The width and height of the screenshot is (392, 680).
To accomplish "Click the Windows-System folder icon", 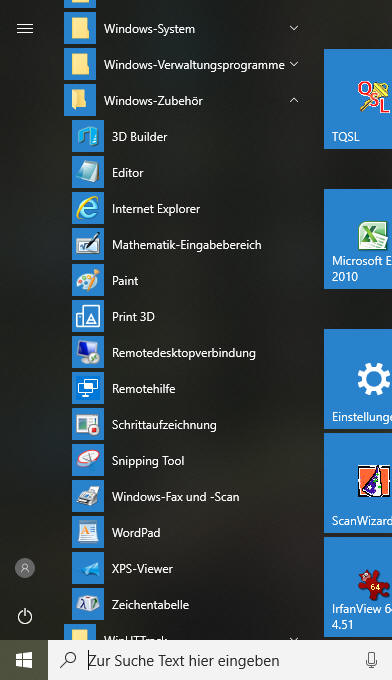I will (x=80, y=29).
